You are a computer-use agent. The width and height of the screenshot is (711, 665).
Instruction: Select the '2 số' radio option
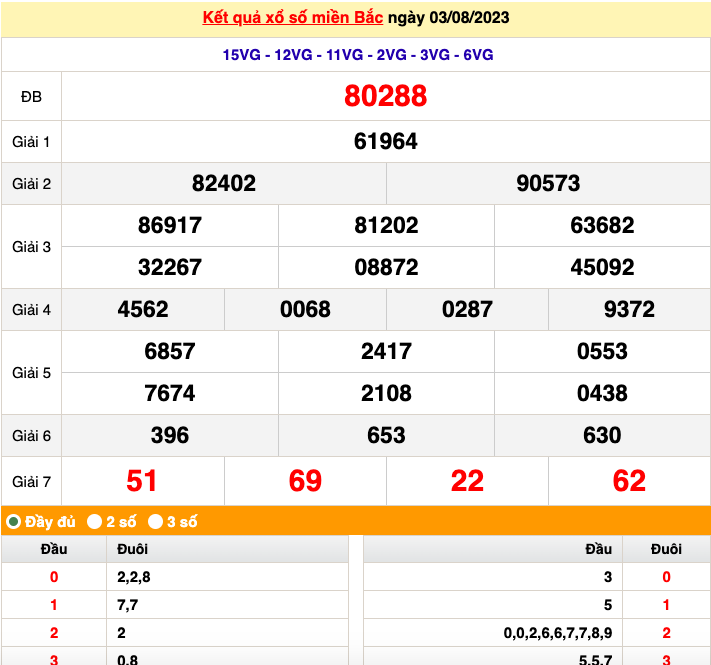point(94,521)
